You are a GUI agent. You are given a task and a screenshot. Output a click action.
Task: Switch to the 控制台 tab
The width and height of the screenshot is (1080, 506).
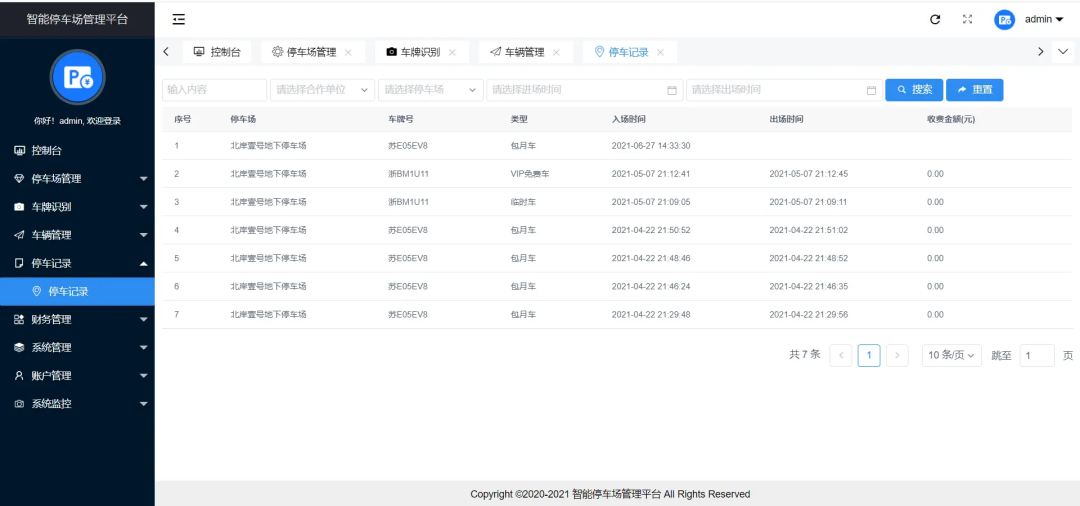tap(217, 52)
